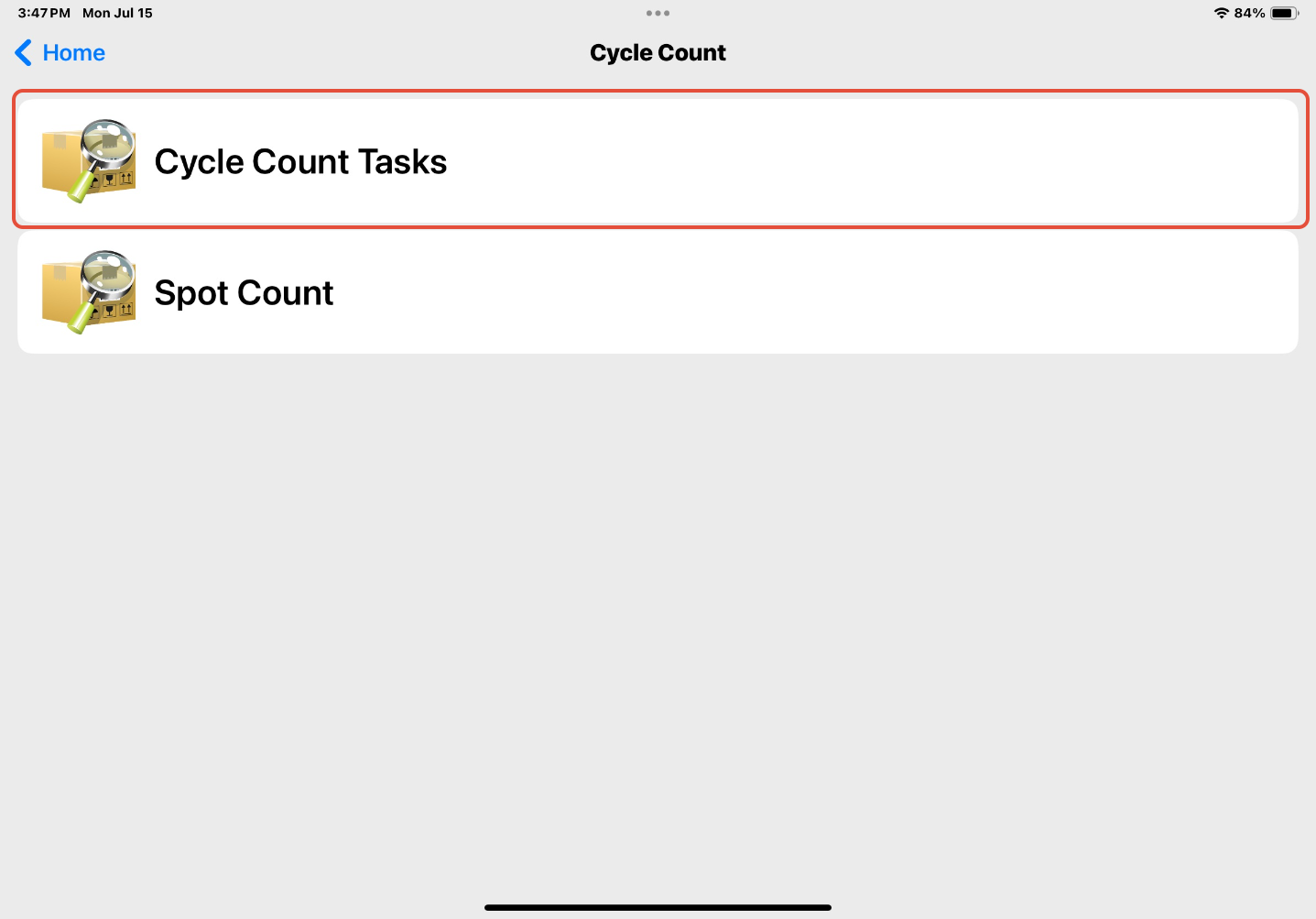Click the battery icon in status bar
Screen dimensions: 1316x919
tap(1284, 13)
